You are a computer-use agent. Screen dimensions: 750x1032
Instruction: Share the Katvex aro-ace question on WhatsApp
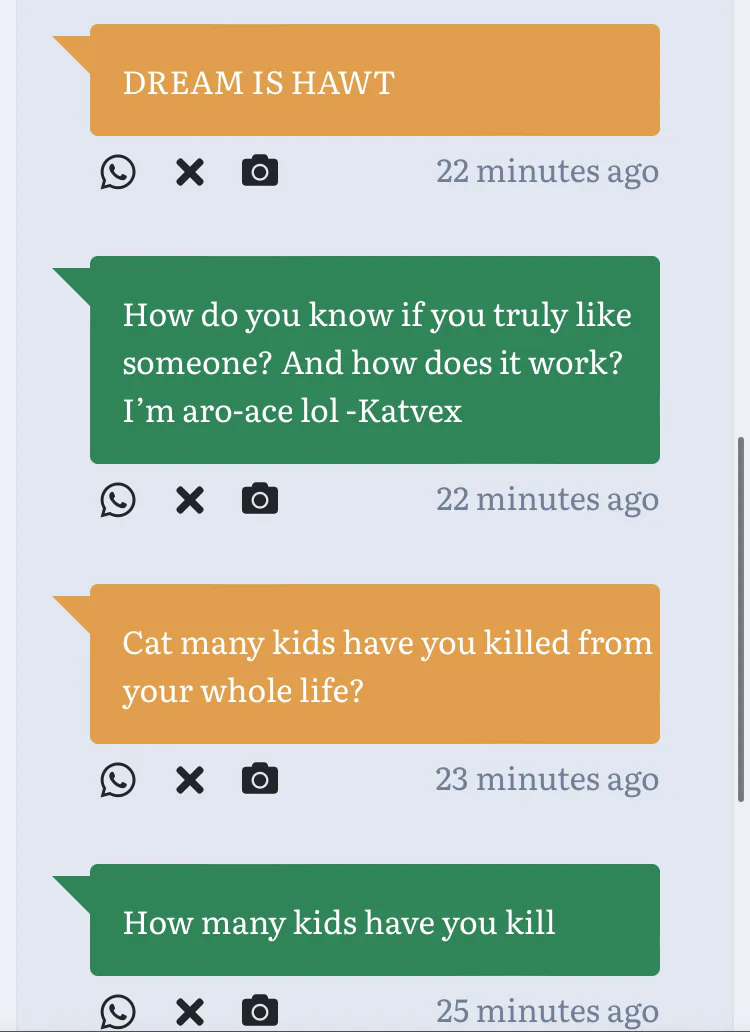[118, 500]
